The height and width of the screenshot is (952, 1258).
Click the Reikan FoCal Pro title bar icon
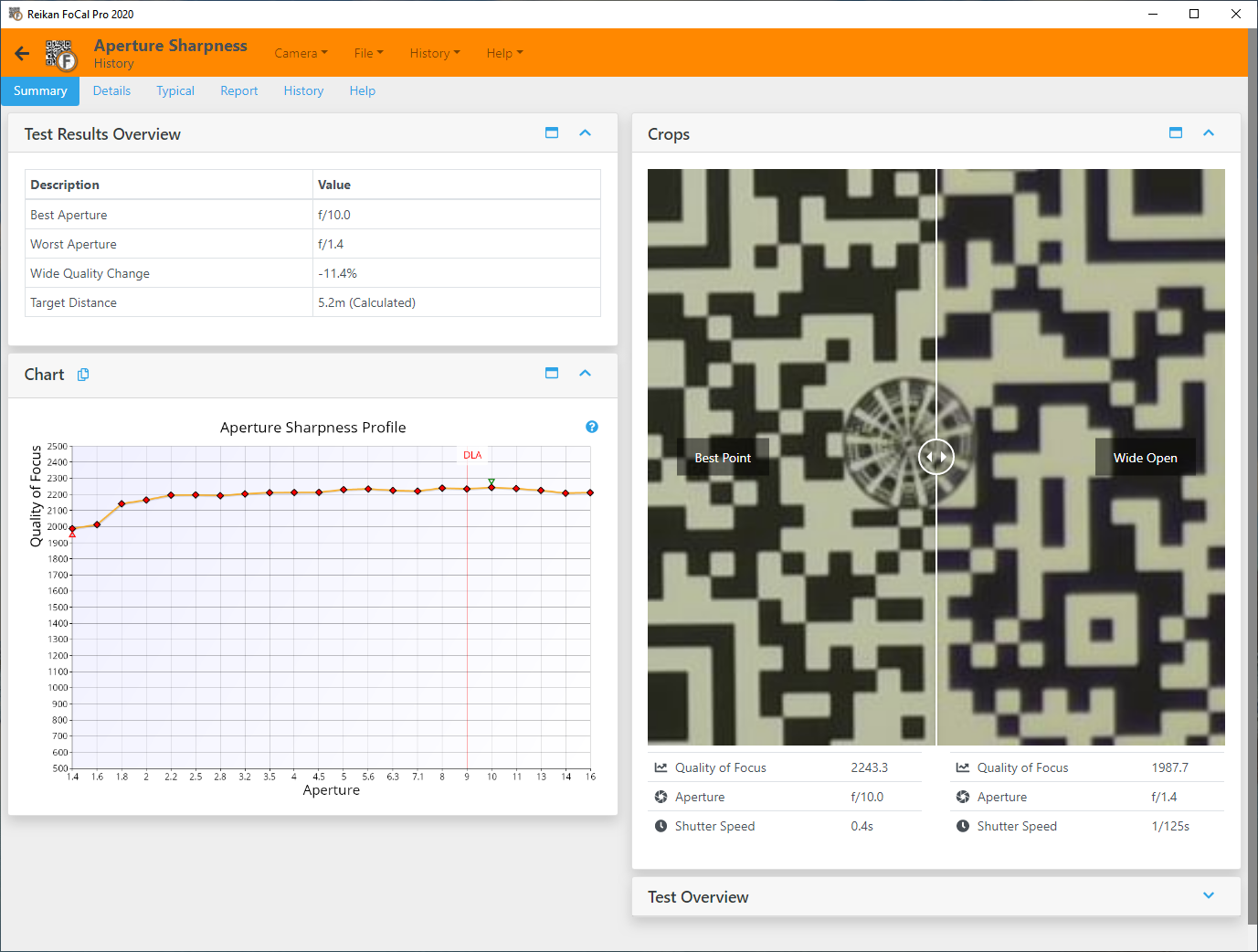pyautogui.click(x=16, y=14)
